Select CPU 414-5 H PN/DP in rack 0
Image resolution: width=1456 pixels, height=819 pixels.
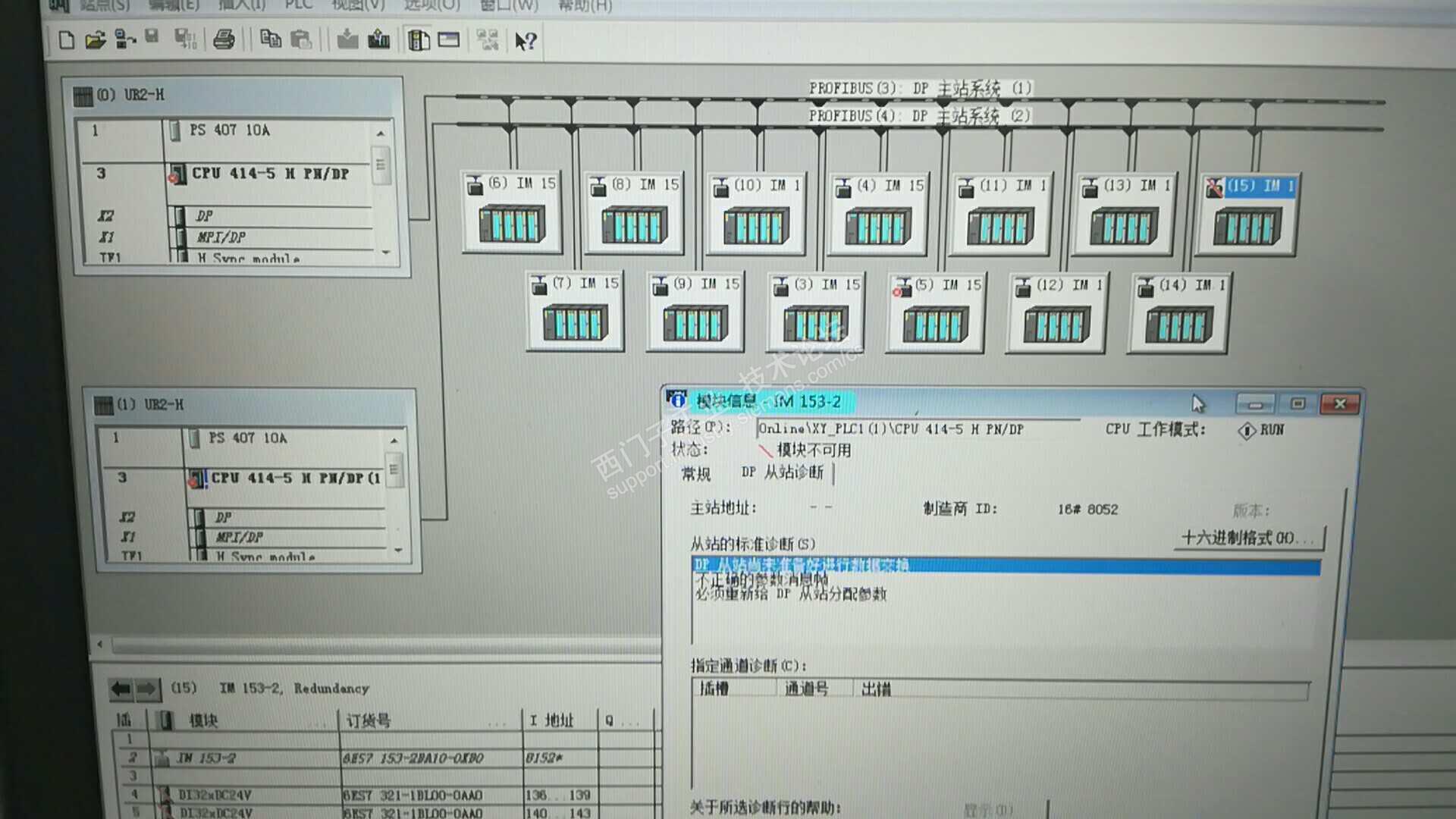(269, 174)
